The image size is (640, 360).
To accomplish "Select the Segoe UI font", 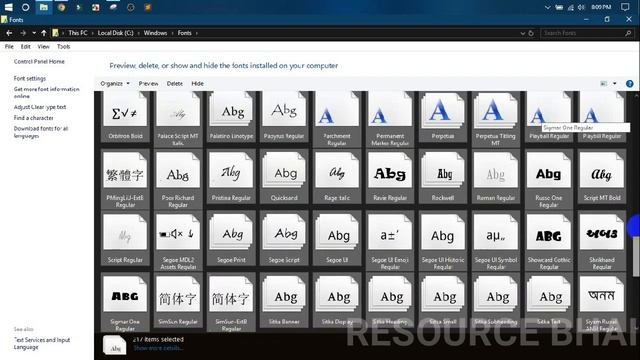I will pyautogui.click(x=337, y=238).
